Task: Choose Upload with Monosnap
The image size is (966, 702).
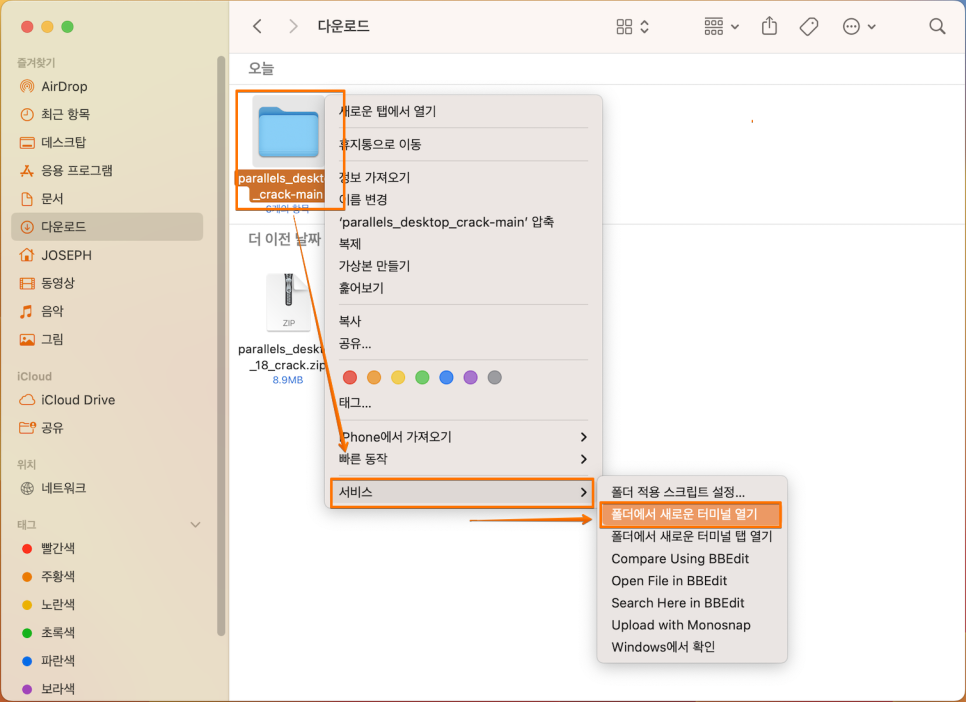Action: pyautogui.click(x=692, y=625)
